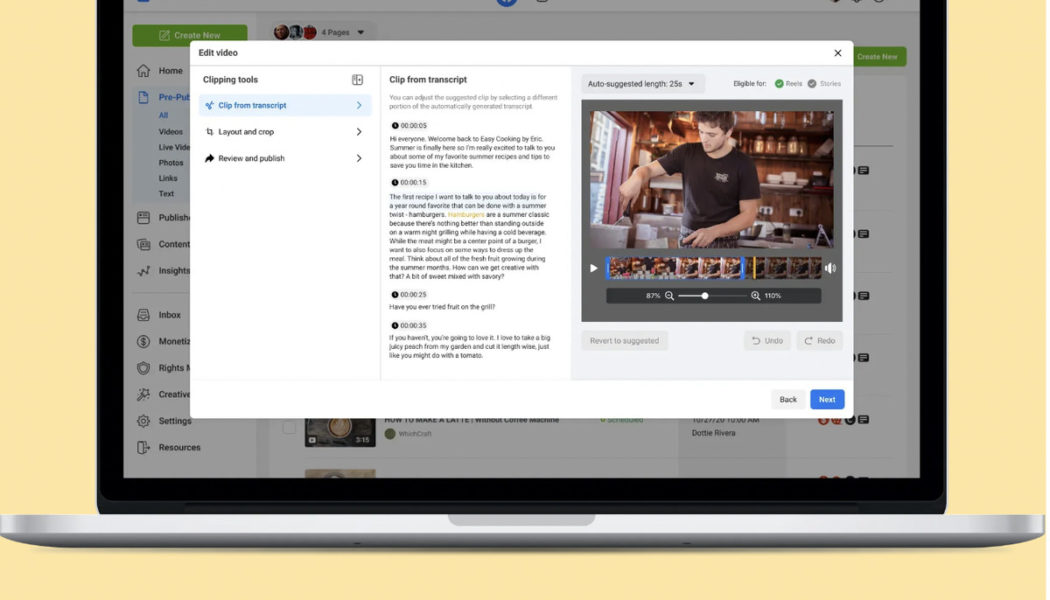Click the Next button
The image size is (1050, 600).
point(826,398)
